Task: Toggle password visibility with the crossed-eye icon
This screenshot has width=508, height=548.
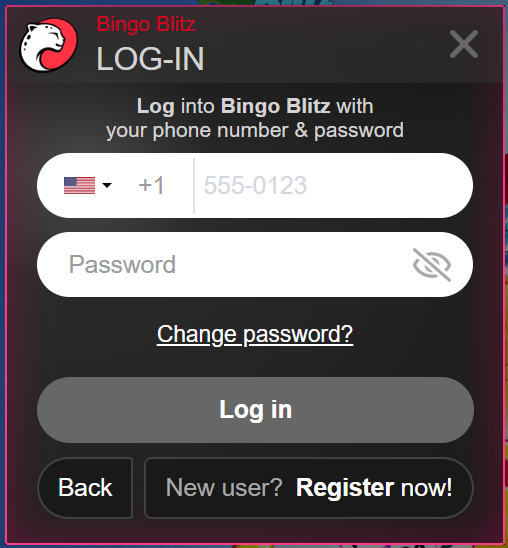Action: click(432, 265)
